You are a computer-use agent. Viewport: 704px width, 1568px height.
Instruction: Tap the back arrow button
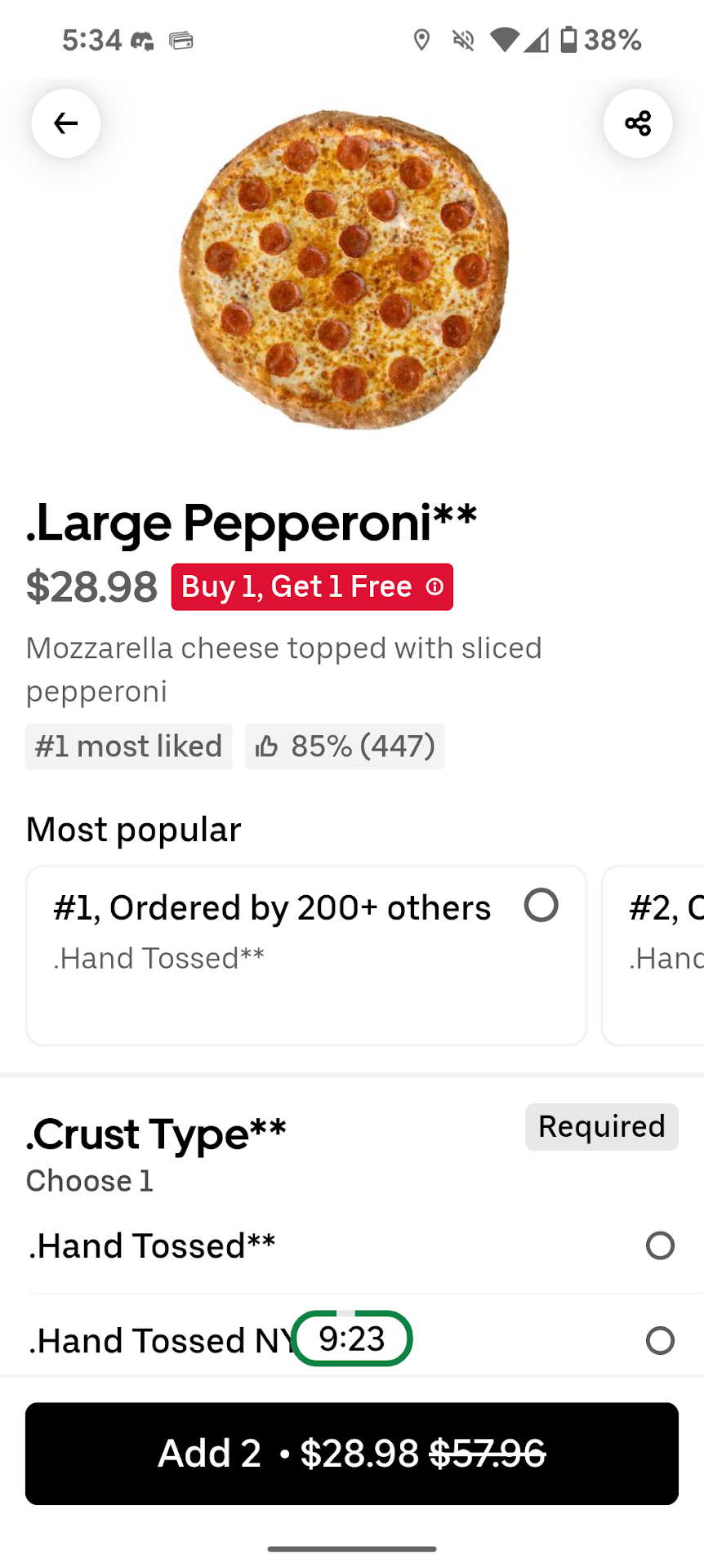point(66,123)
